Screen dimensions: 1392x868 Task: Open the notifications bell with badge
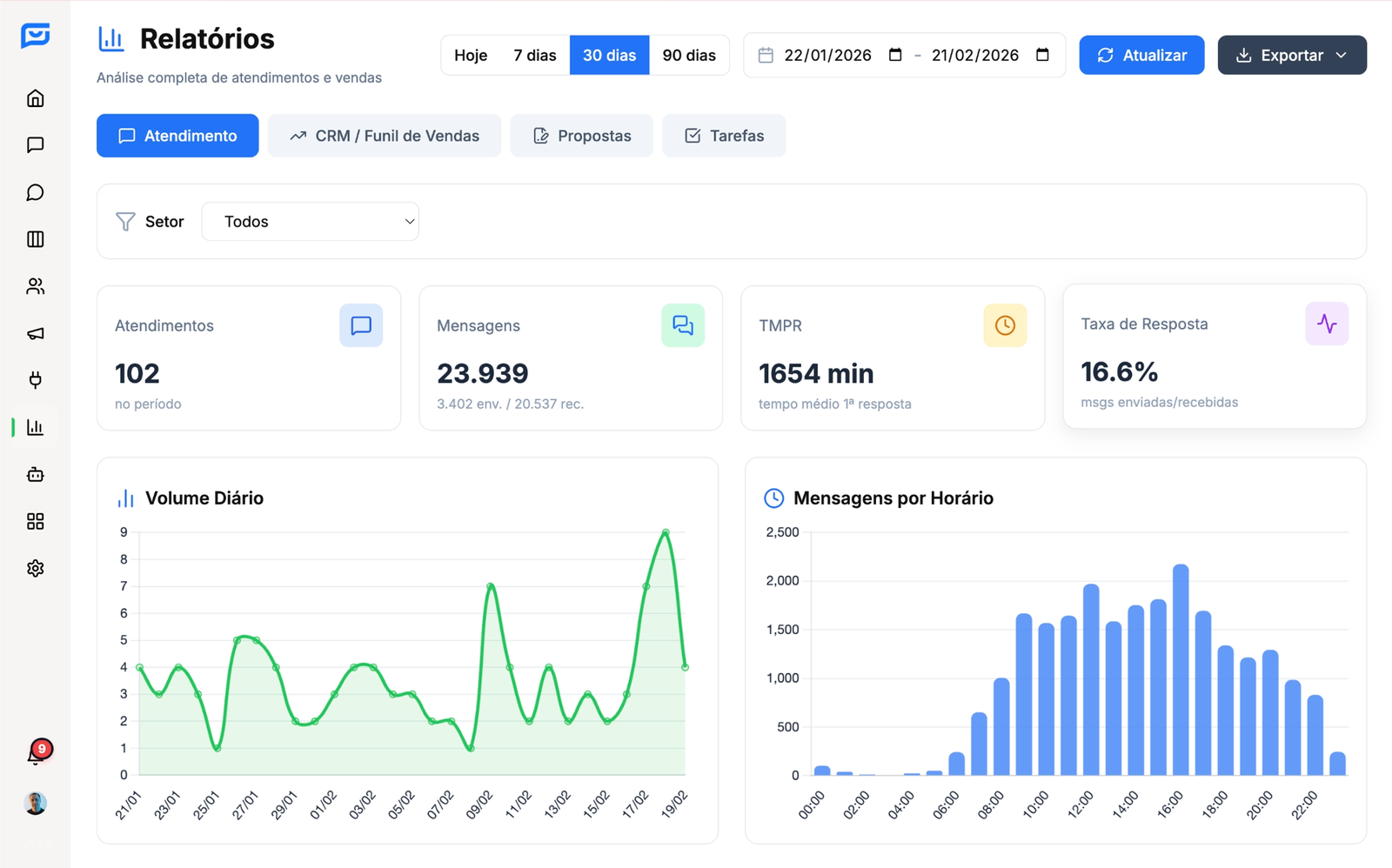36,754
